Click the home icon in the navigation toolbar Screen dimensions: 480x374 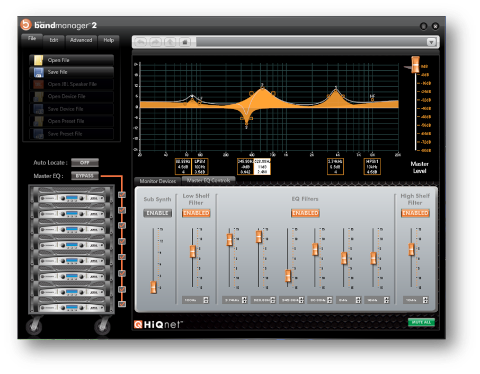pyautogui.click(x=185, y=42)
